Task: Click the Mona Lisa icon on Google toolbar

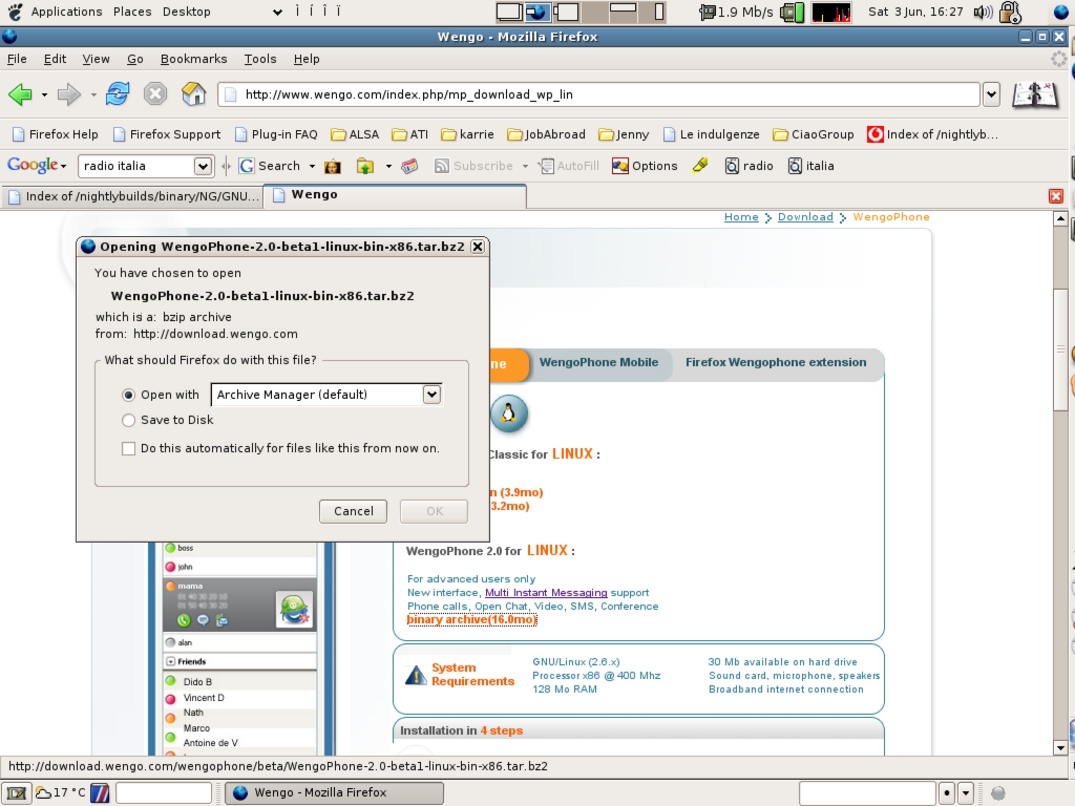Action: (333, 166)
